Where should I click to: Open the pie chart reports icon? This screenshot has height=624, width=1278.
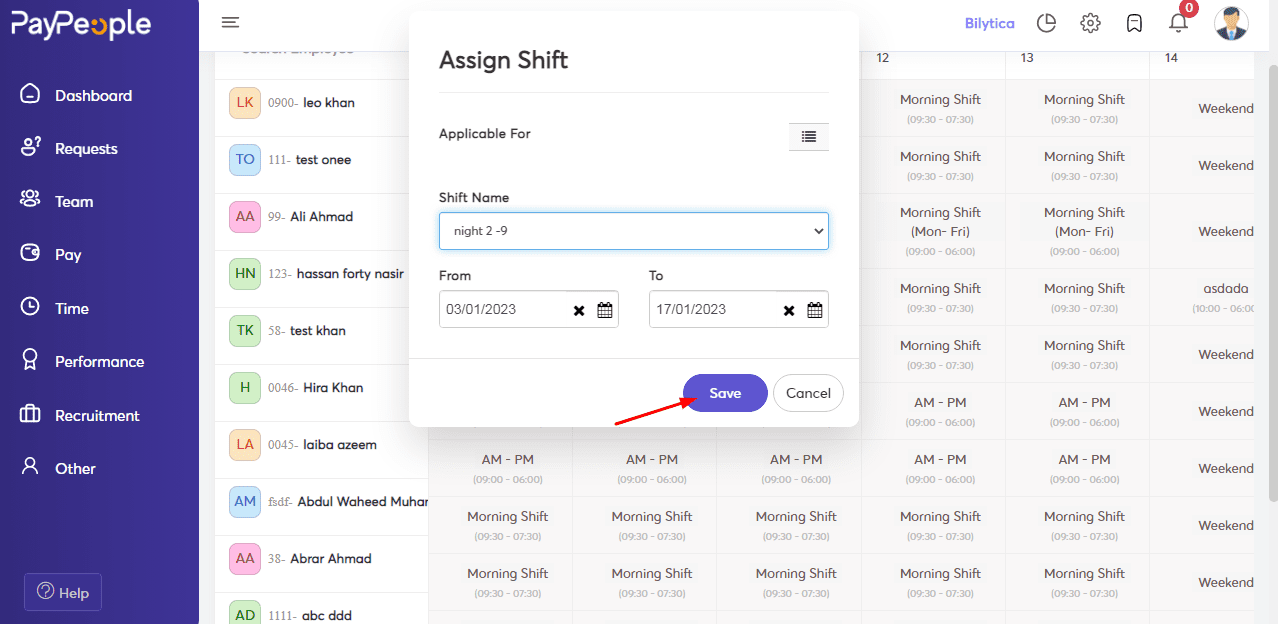tap(1046, 23)
